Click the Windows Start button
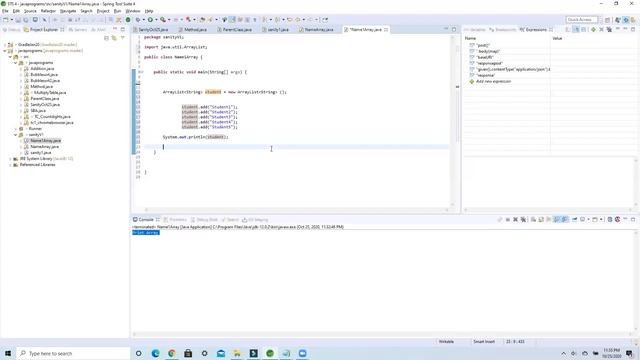Viewport: 640px width, 360px height. (8, 353)
